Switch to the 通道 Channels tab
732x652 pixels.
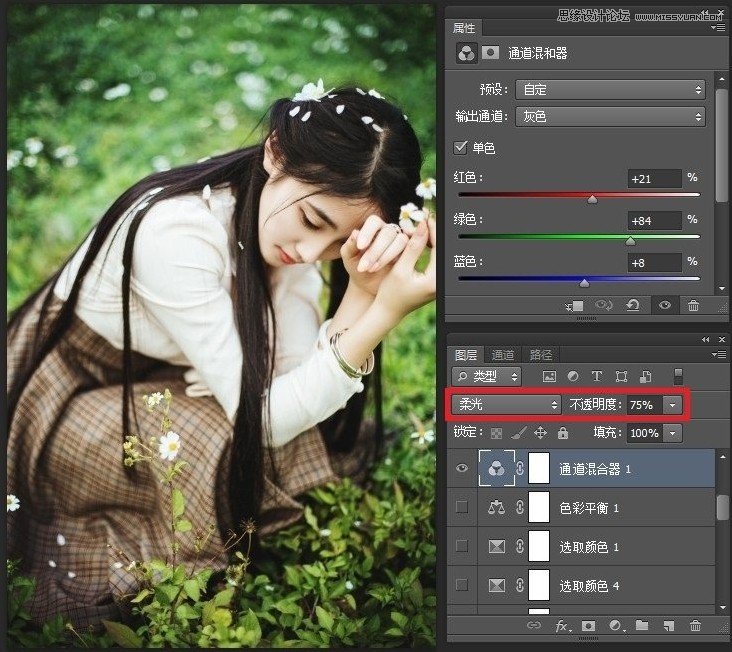click(x=503, y=355)
